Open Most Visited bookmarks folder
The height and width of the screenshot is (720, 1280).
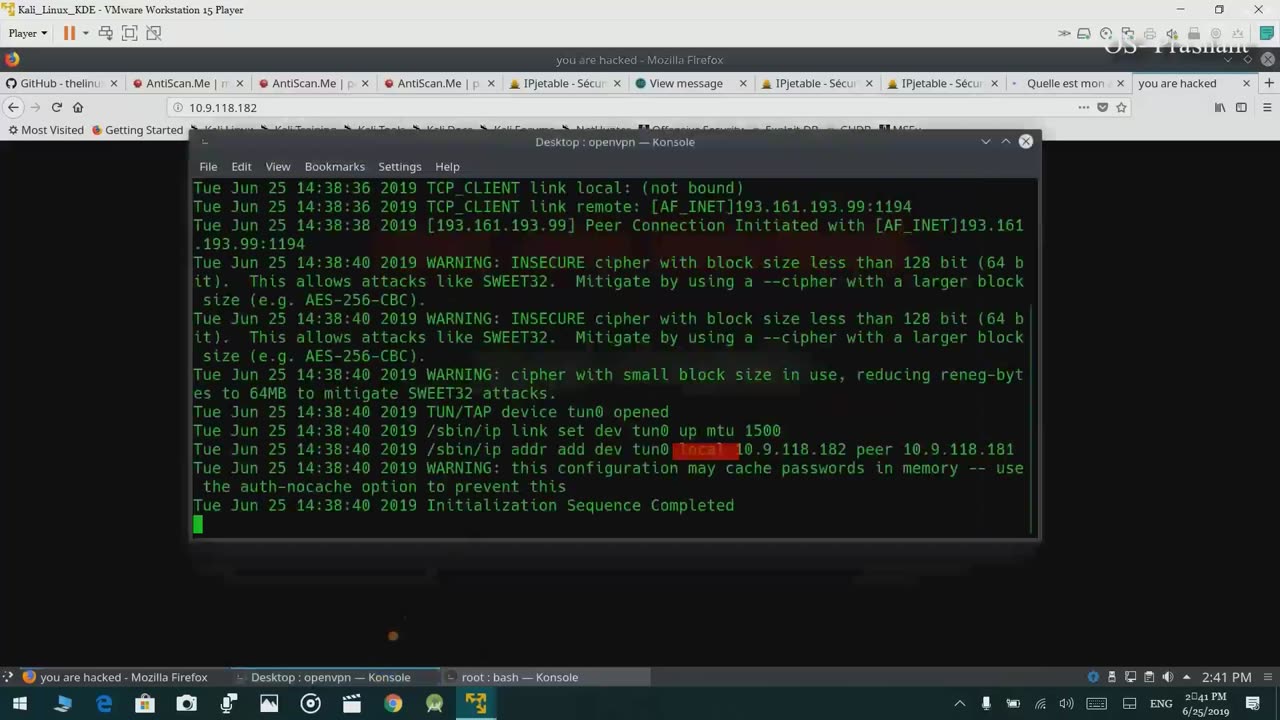(46, 130)
